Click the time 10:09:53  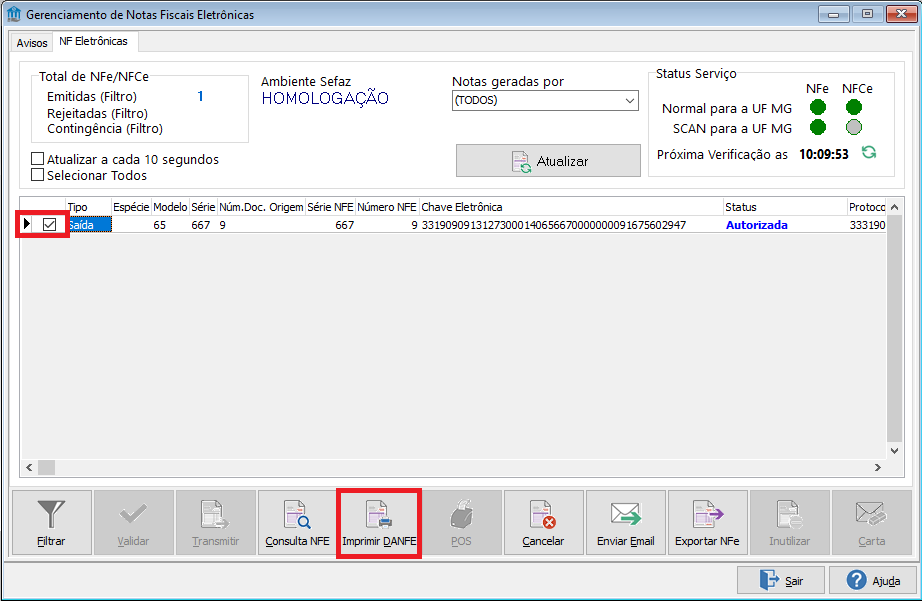tap(824, 154)
